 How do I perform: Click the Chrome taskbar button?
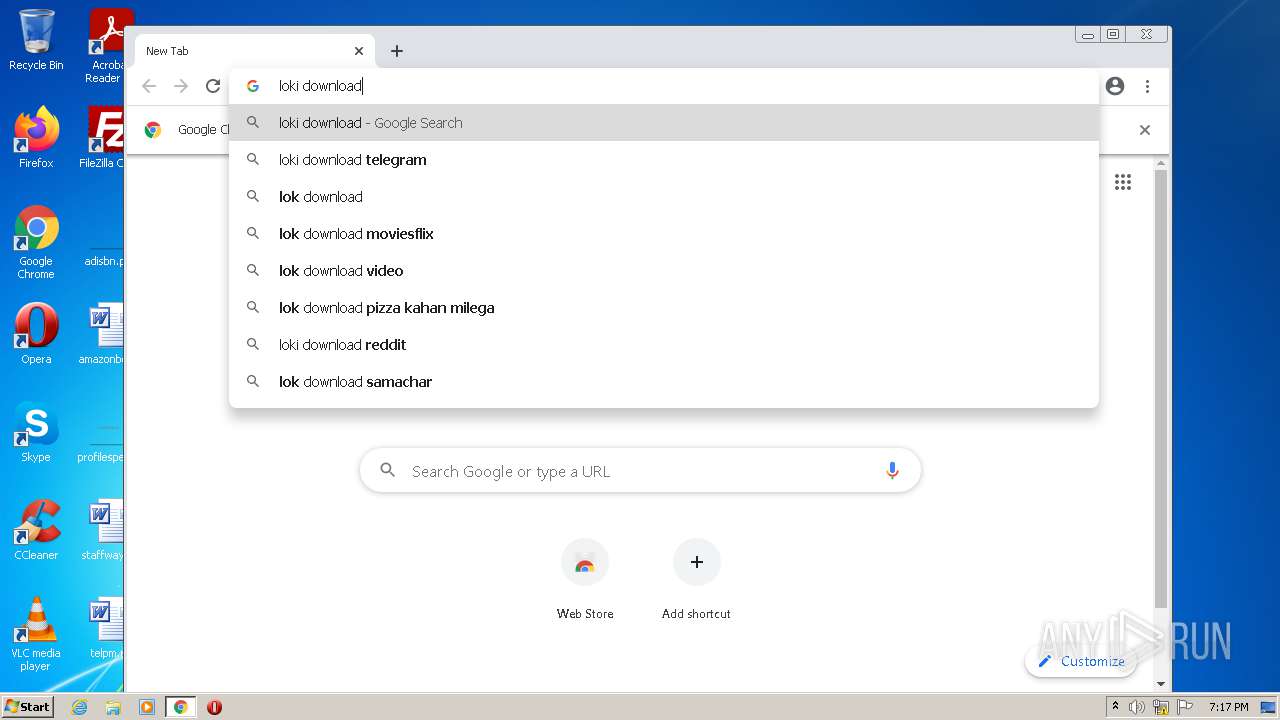(181, 707)
